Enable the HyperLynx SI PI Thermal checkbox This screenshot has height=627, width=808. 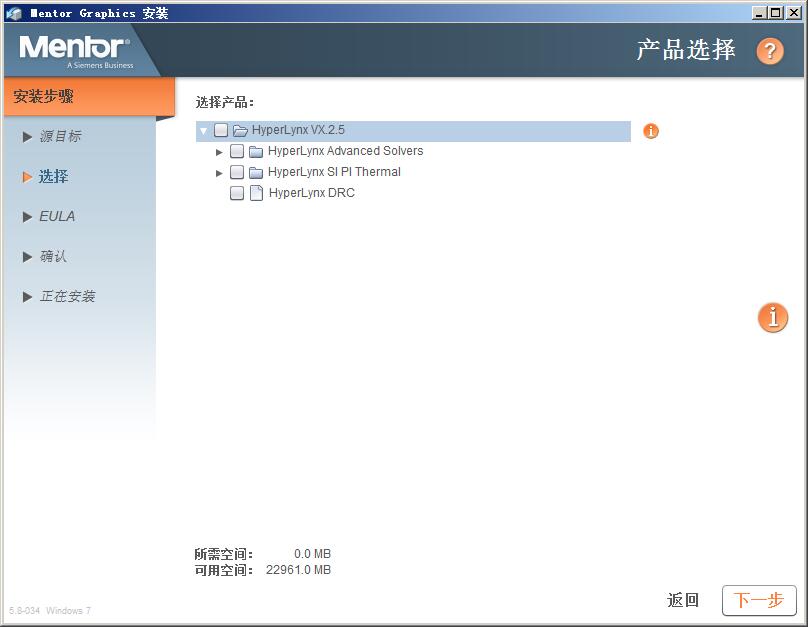(x=237, y=172)
